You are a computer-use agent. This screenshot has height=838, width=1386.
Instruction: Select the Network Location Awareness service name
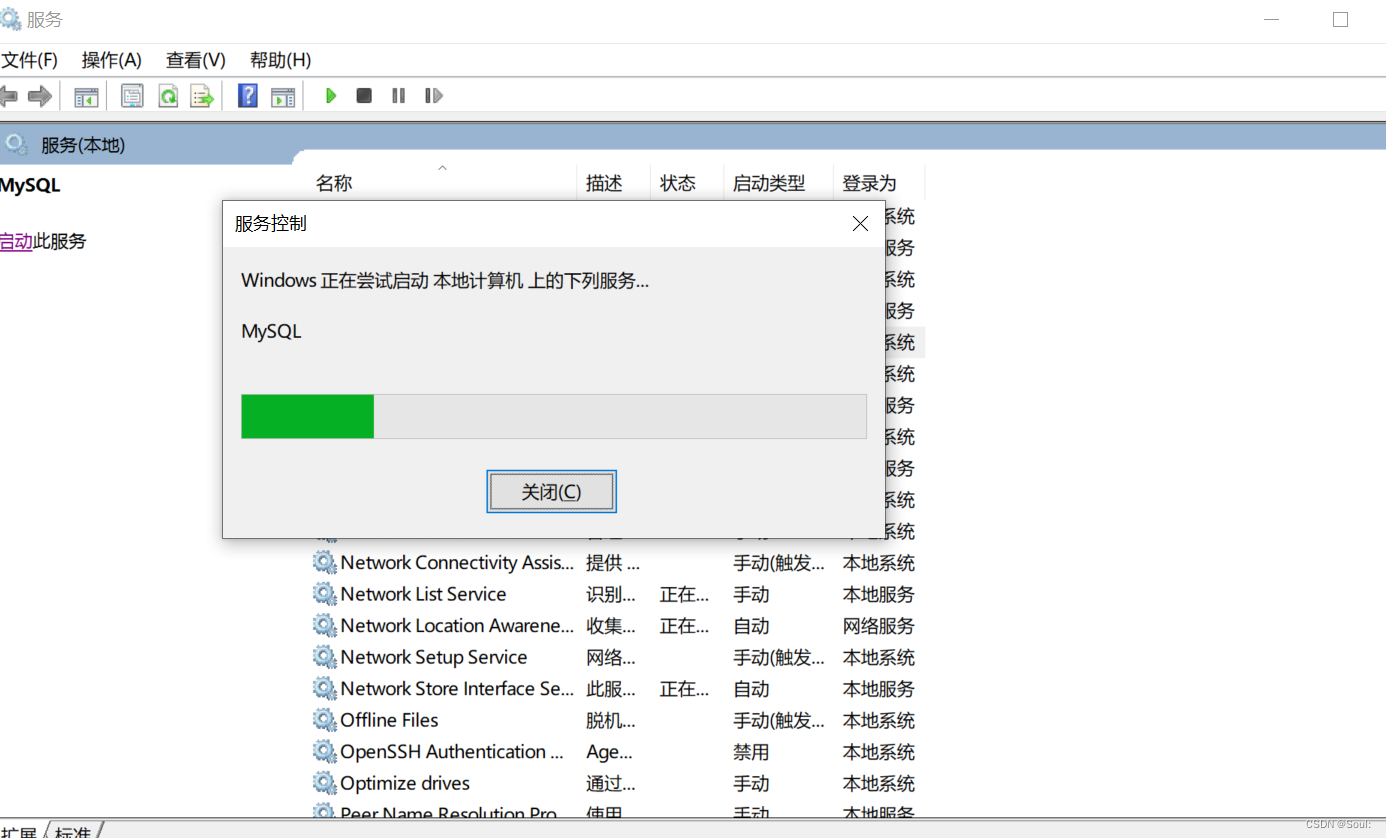[457, 625]
